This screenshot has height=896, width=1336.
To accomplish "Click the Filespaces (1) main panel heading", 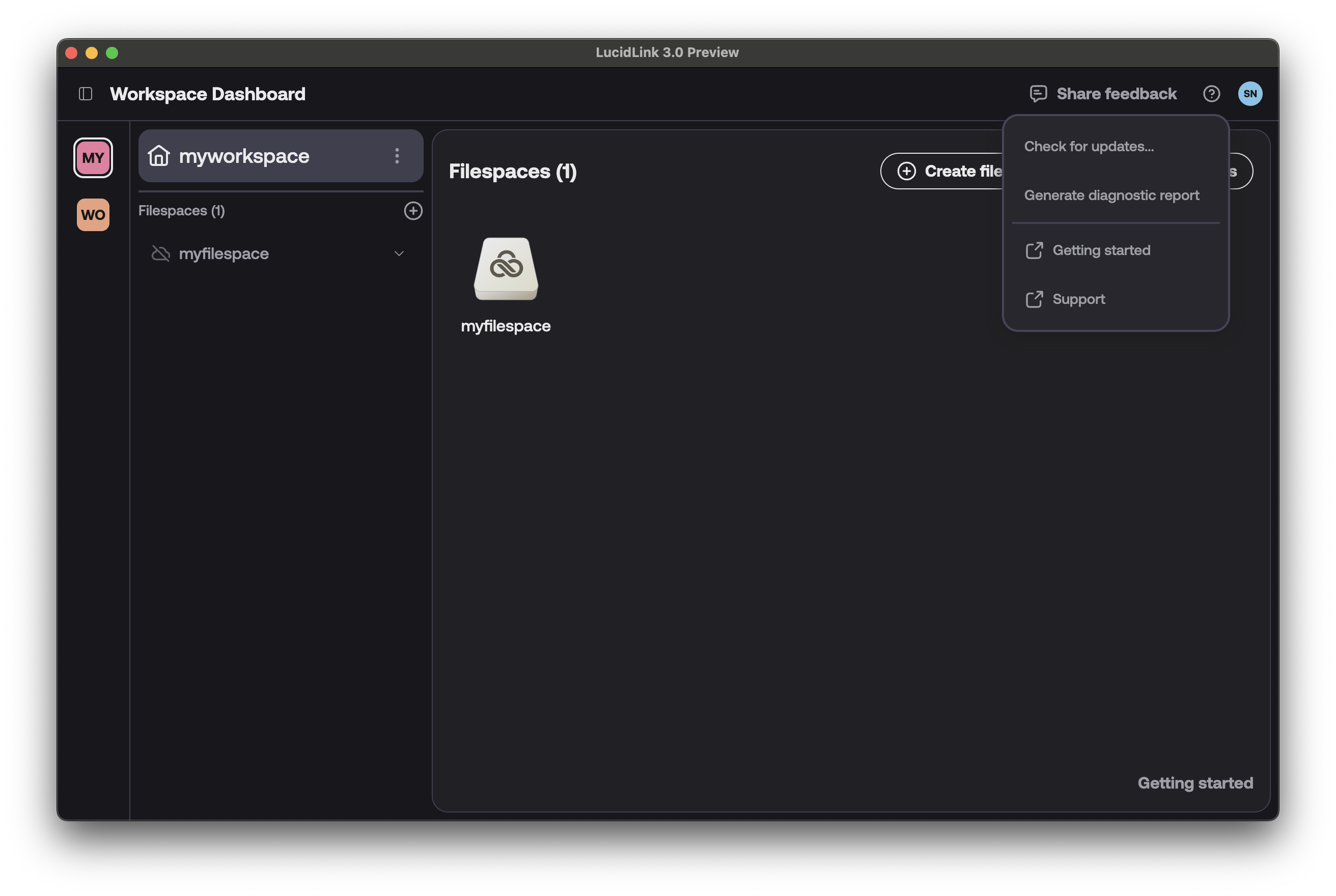I will (x=513, y=172).
